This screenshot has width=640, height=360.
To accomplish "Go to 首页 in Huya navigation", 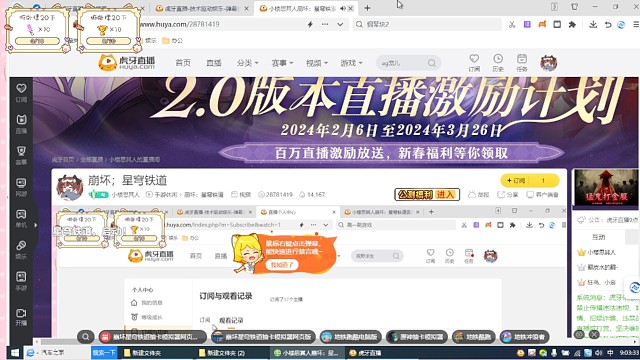I will pyautogui.click(x=183, y=63).
